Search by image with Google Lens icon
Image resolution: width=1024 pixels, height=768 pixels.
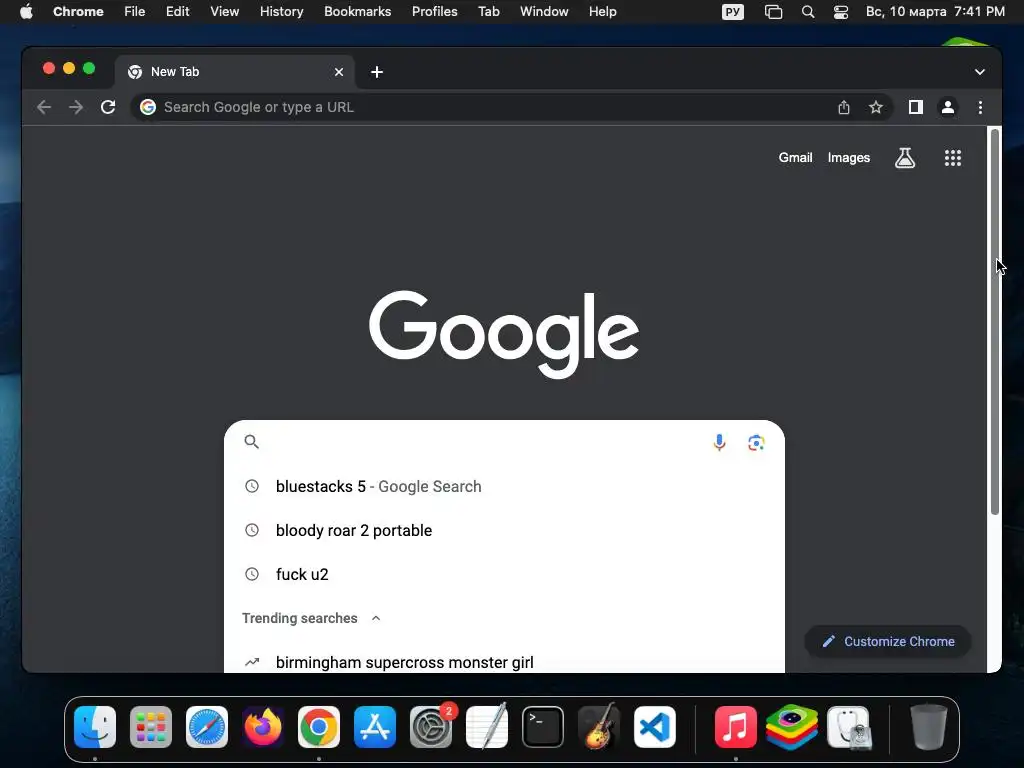tap(756, 442)
